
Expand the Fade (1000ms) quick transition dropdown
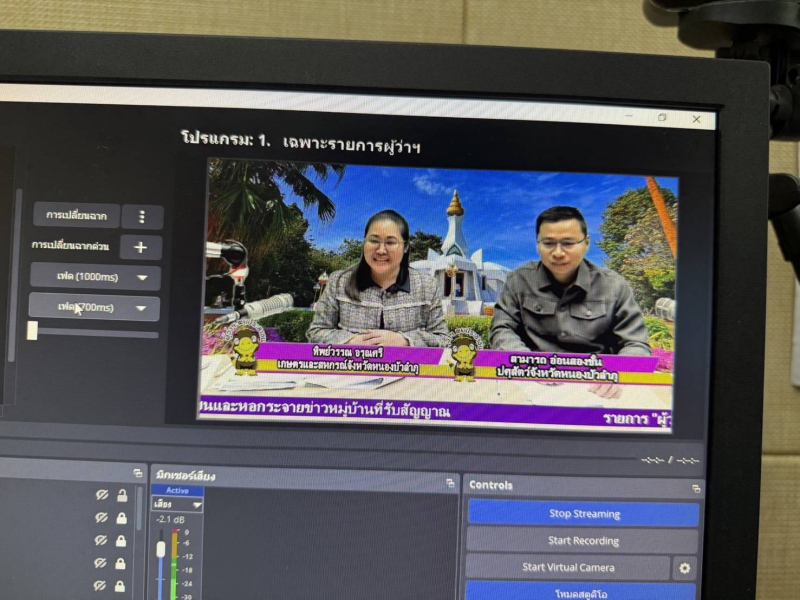click(95, 277)
